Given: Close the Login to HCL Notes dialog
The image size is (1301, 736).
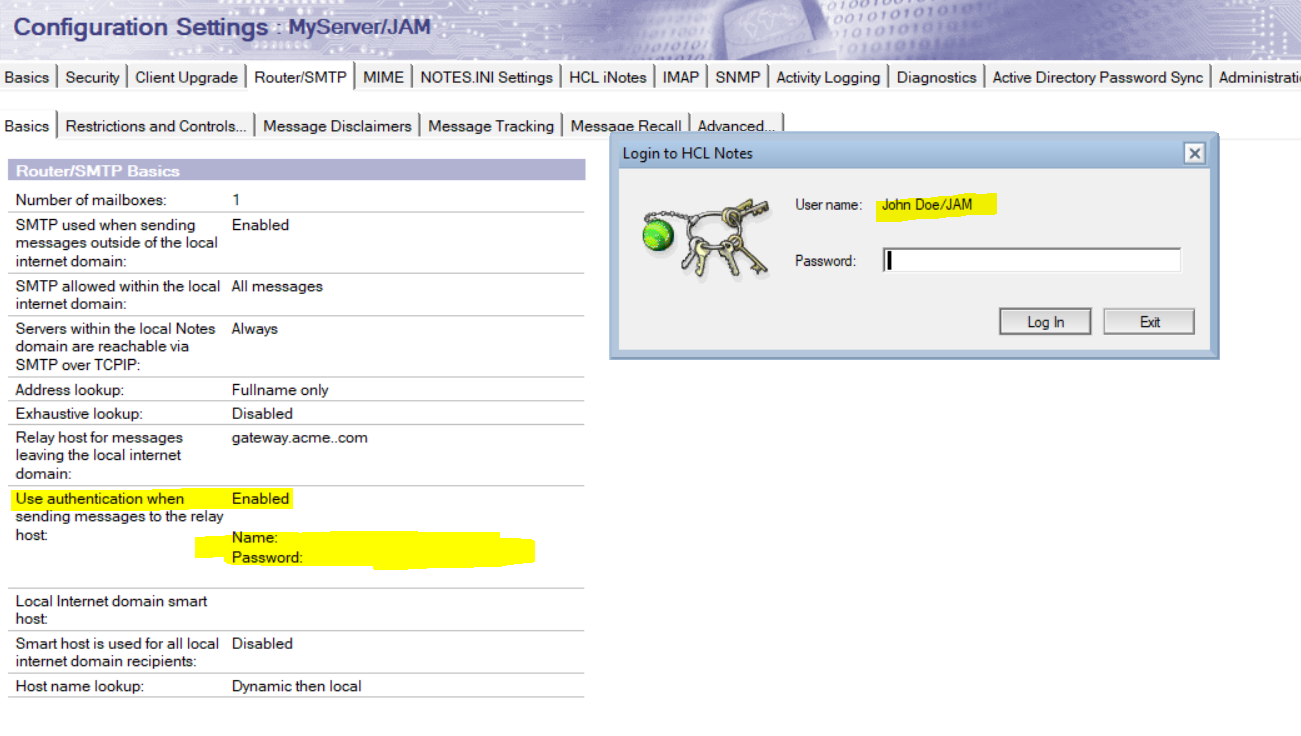Looking at the screenshot, I should tap(1194, 153).
